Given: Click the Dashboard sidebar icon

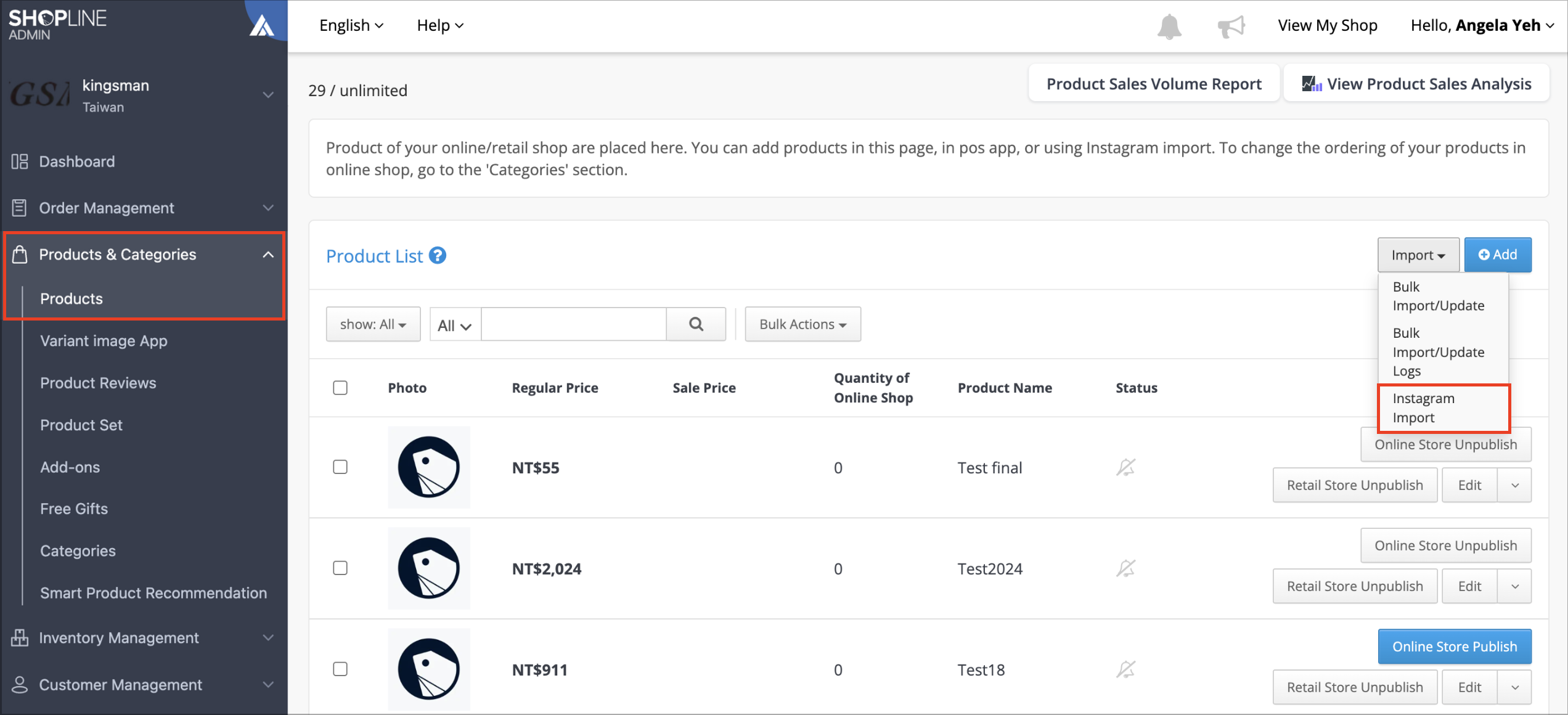Looking at the screenshot, I should [20, 161].
